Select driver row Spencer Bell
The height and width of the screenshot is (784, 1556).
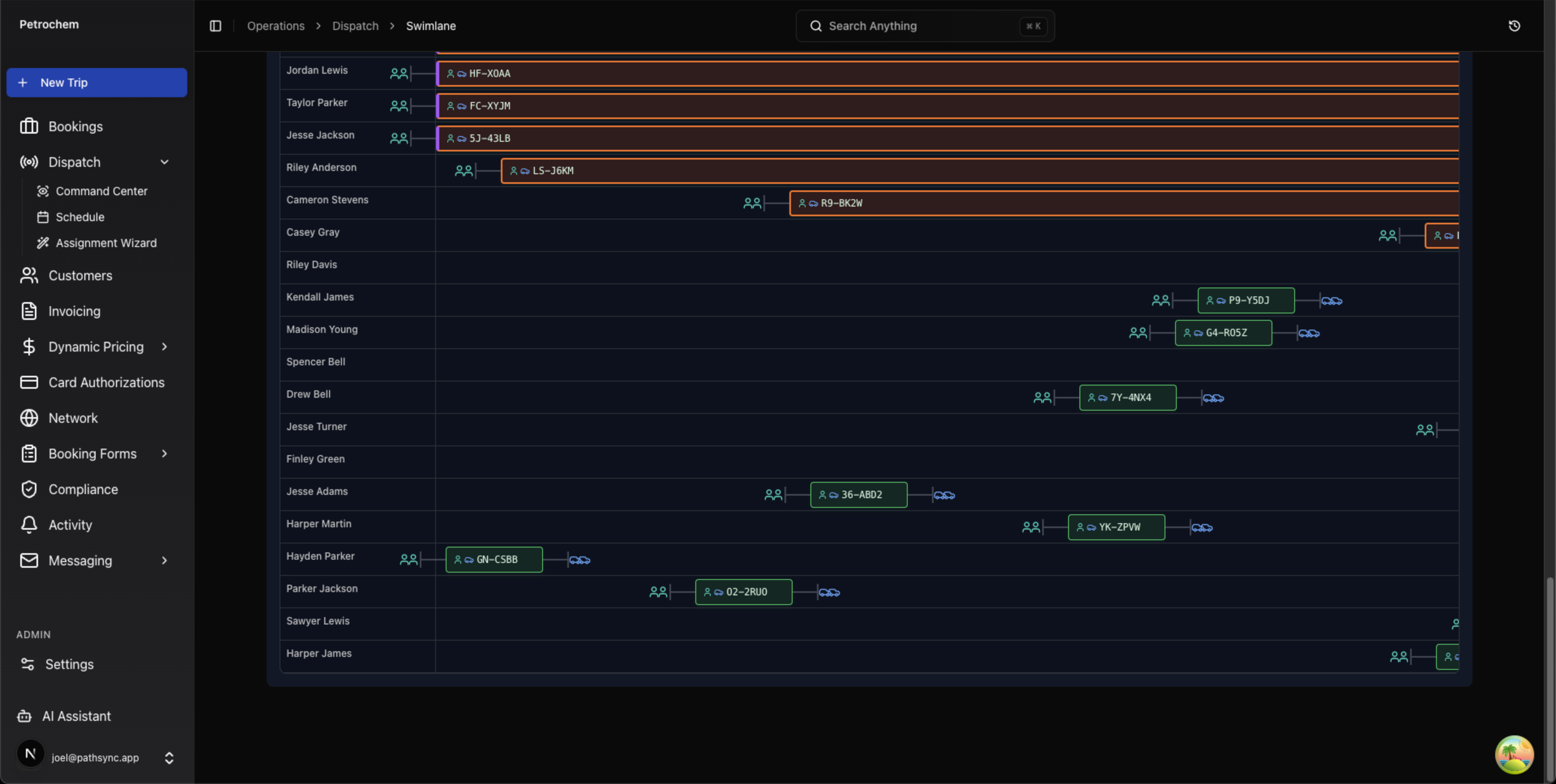[869, 364]
